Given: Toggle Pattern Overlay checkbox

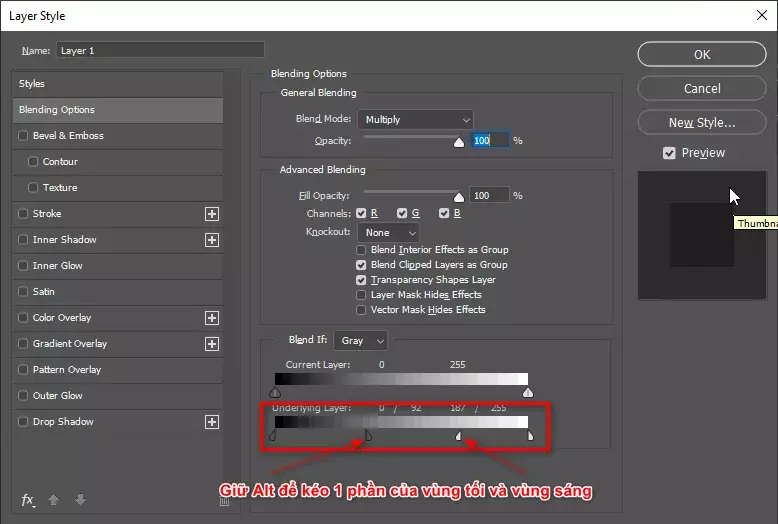Looking at the screenshot, I should (23, 369).
